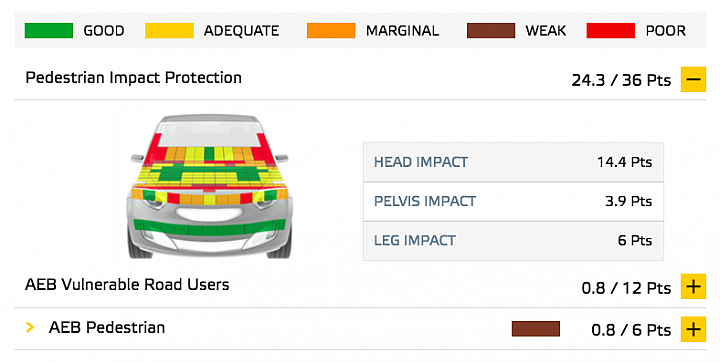Click the Pedestrian Impact Protection heading
This screenshot has width=720, height=363.
click(x=134, y=78)
